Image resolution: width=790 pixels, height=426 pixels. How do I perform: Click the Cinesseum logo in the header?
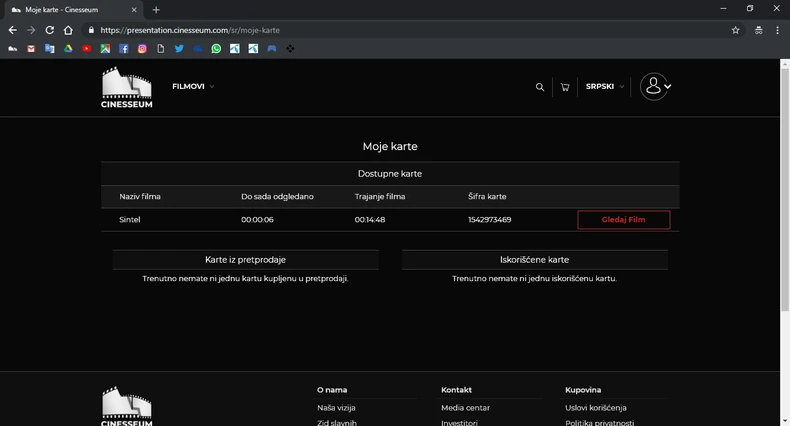[127, 87]
